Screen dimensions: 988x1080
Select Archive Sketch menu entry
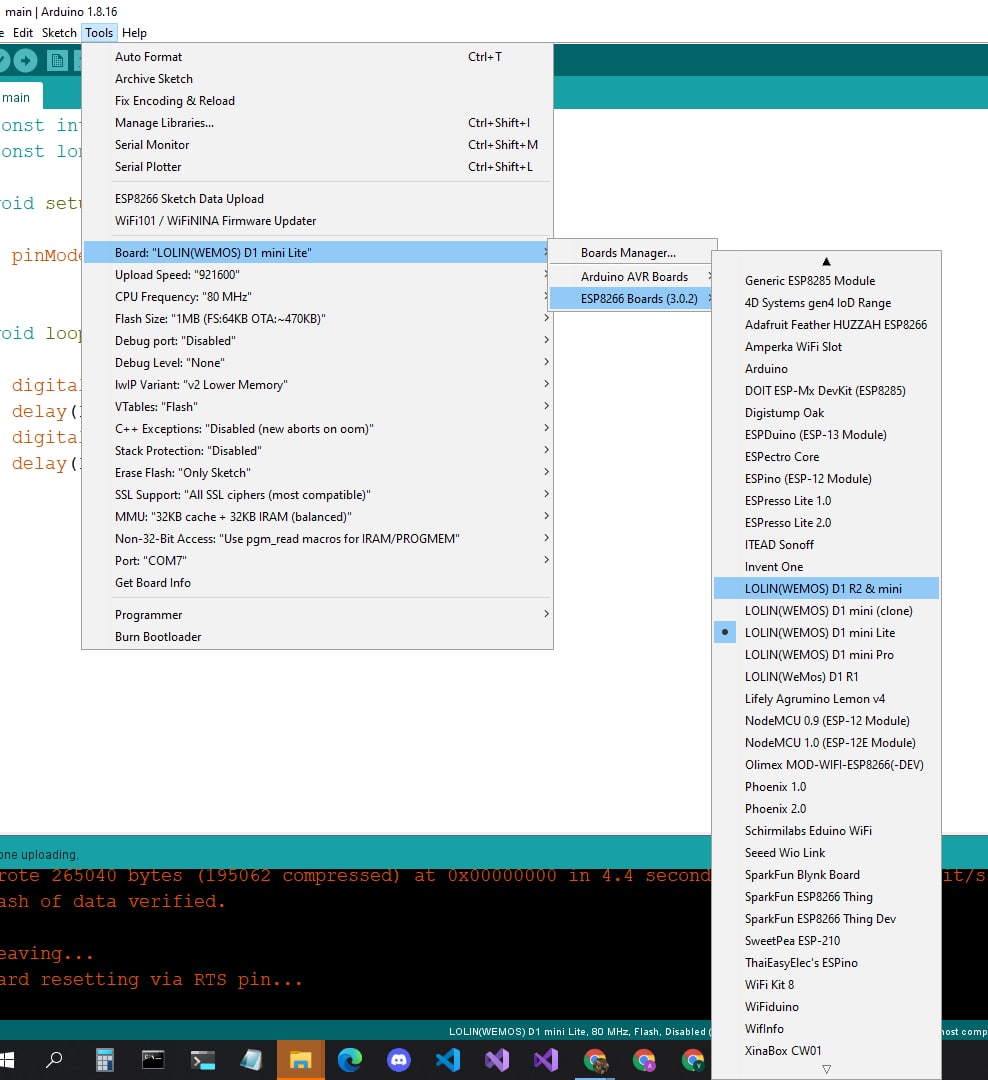318,79
